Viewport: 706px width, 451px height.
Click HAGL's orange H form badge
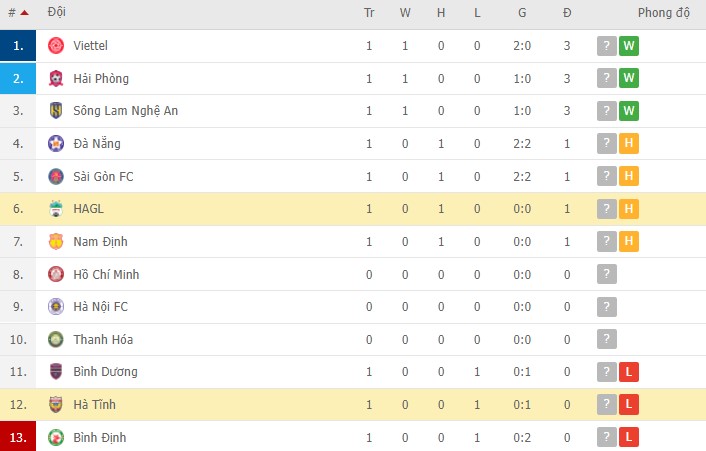tap(629, 209)
